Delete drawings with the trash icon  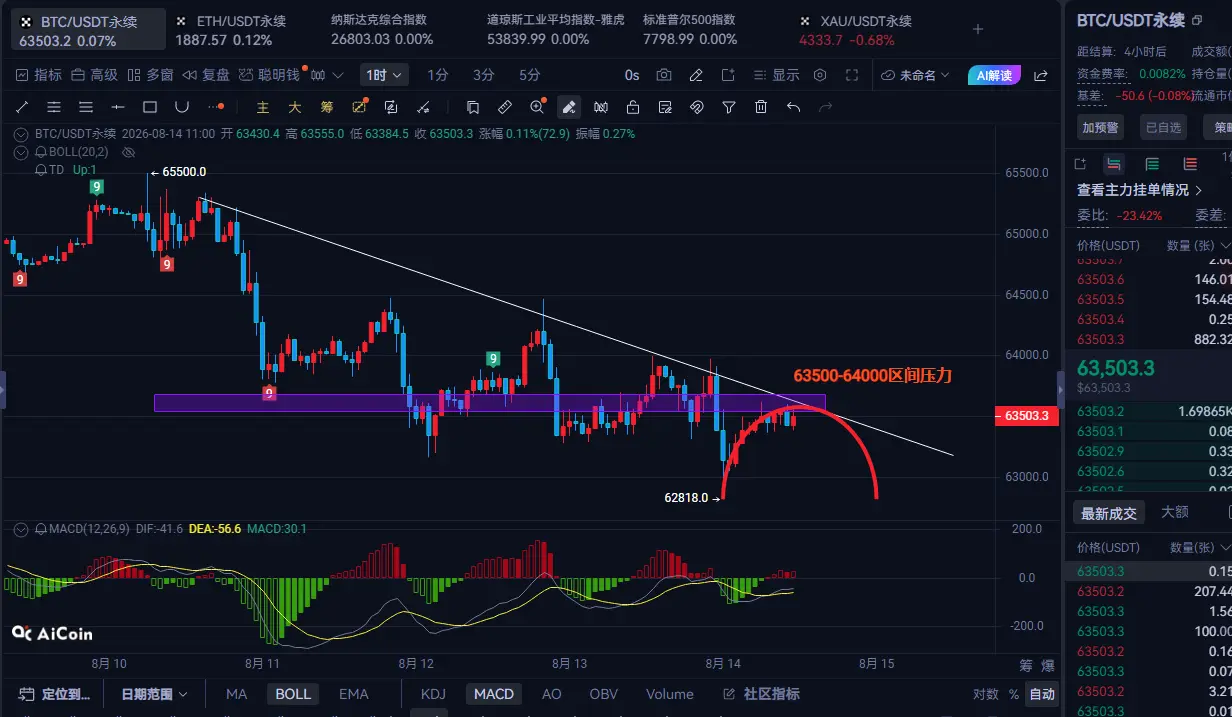(x=761, y=107)
